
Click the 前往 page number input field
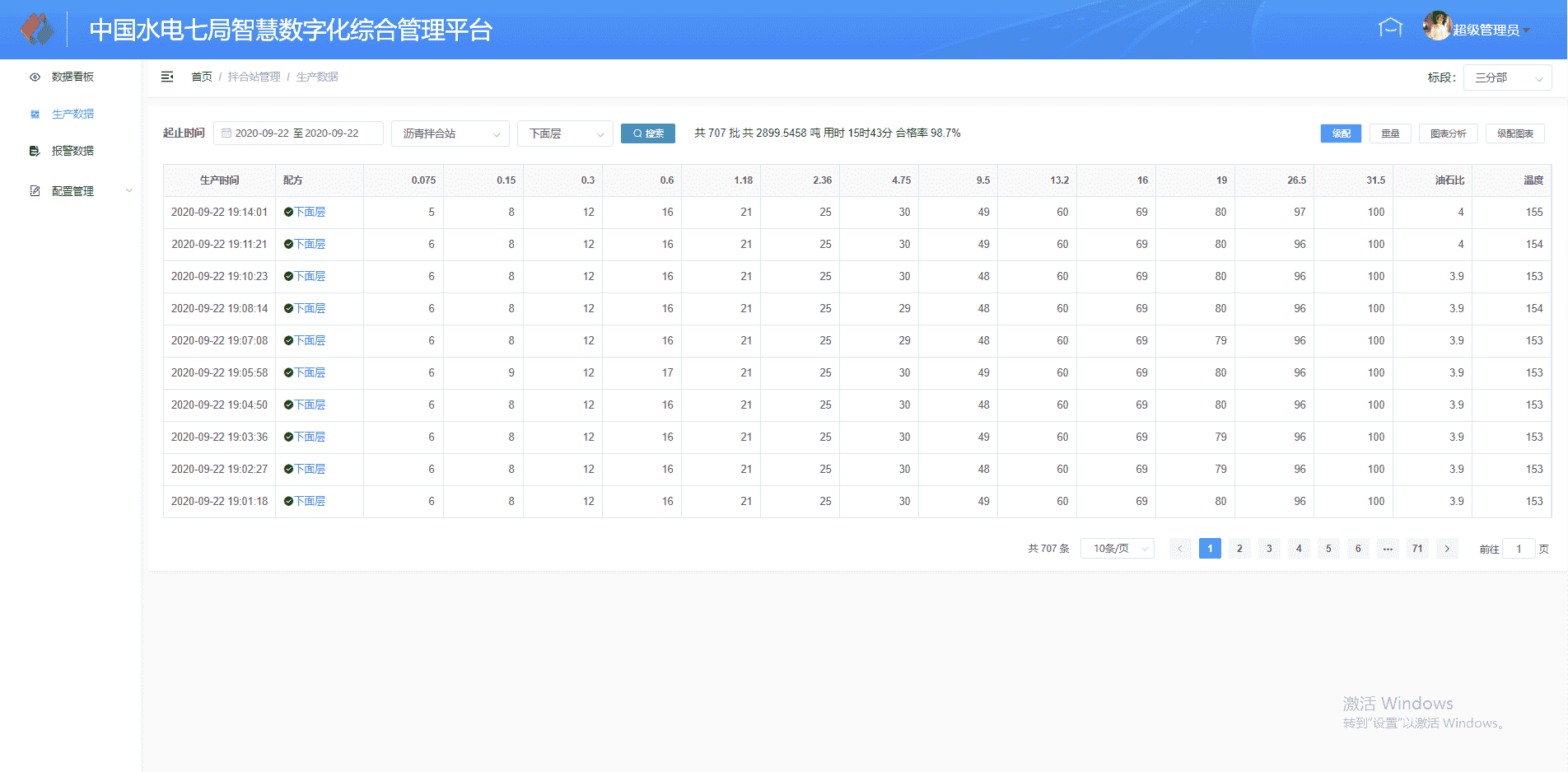click(x=1519, y=549)
